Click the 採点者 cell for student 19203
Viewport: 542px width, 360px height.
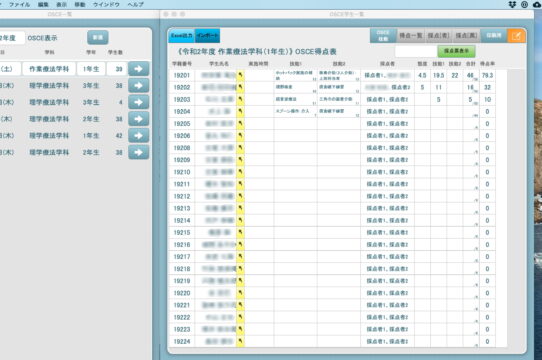(x=387, y=99)
